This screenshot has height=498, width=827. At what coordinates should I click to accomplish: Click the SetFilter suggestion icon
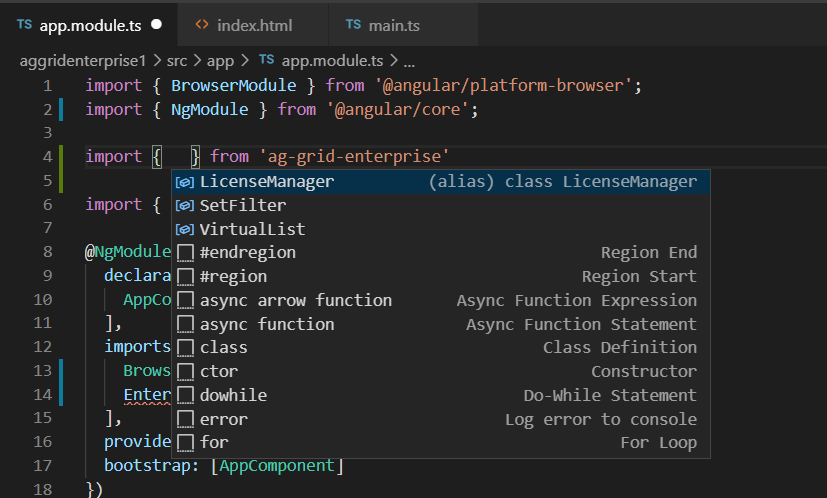pyautogui.click(x=185, y=206)
